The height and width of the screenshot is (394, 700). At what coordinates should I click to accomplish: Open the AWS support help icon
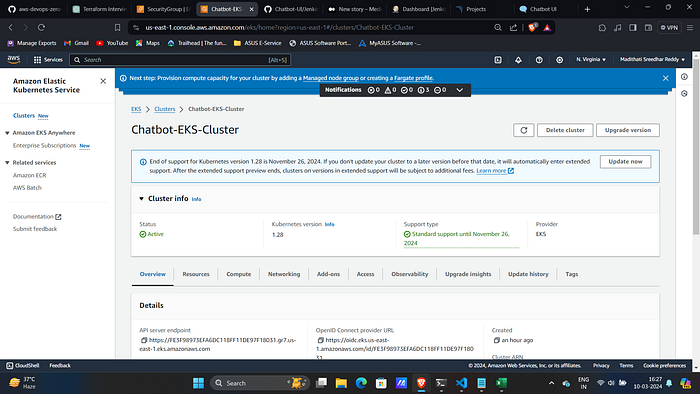click(539, 59)
